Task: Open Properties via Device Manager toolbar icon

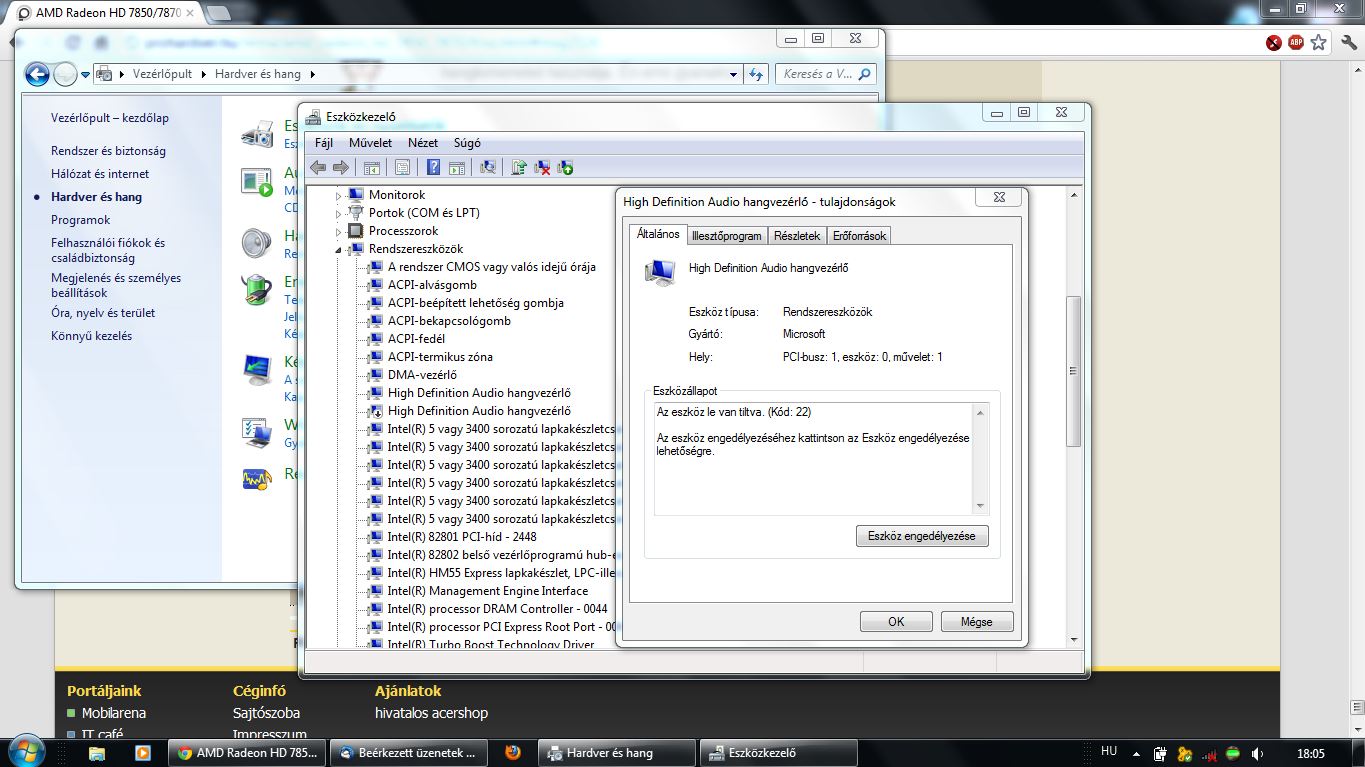Action: (x=402, y=168)
